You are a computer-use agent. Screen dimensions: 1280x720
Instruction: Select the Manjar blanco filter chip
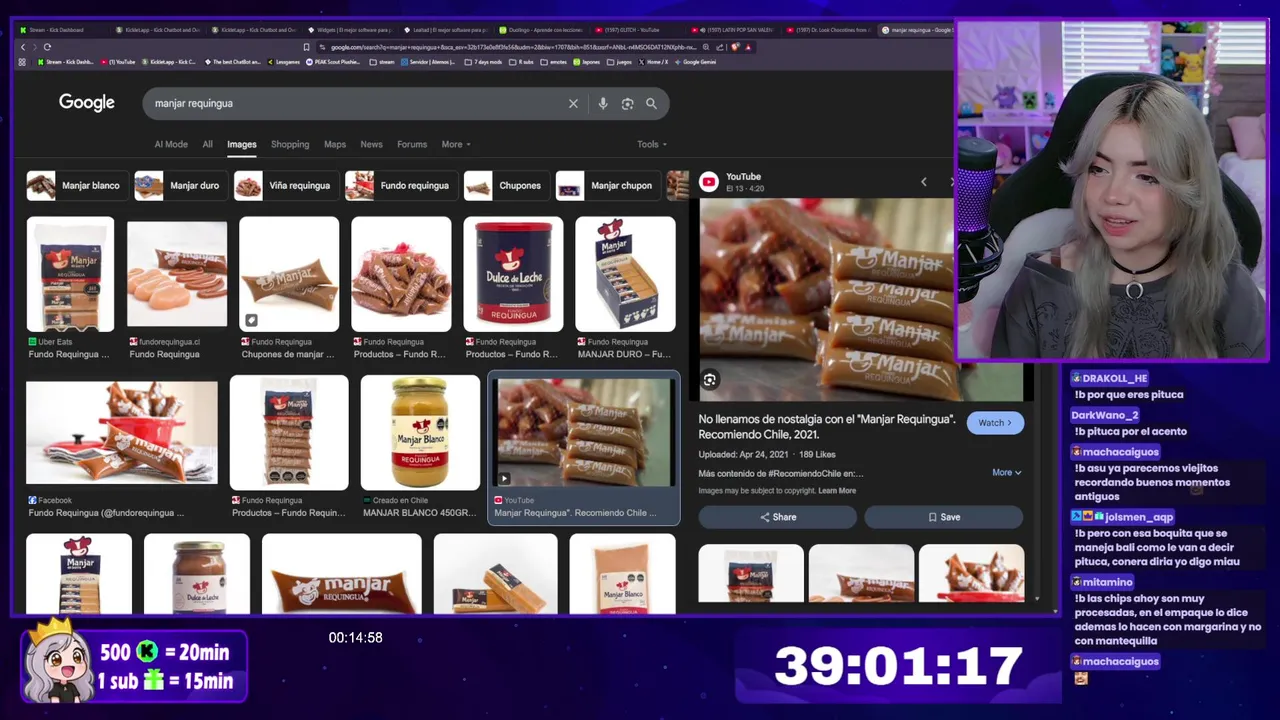(79, 185)
